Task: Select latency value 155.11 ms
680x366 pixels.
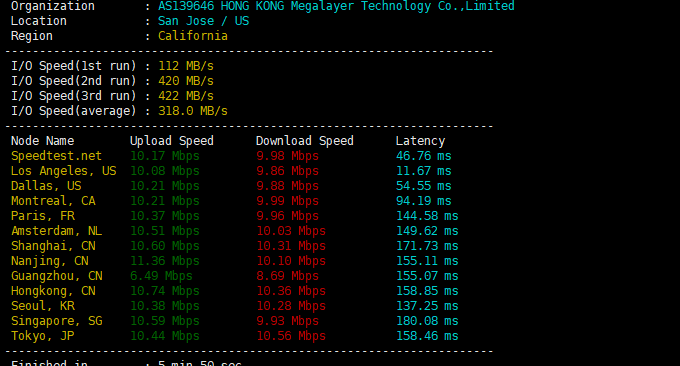Action: 427,261
